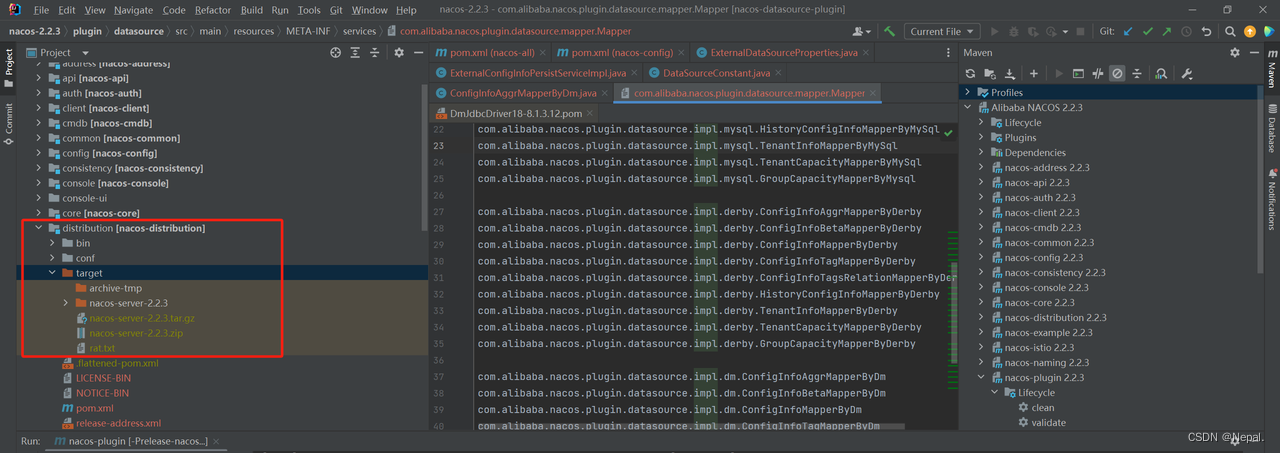1280x453 pixels.
Task: Toggle the Maven tool window stripe
Action: click(x=1272, y=68)
